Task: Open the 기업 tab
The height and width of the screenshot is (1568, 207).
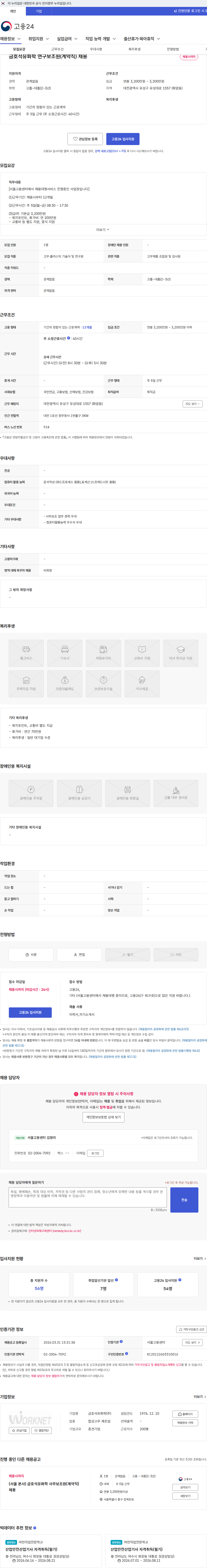Action: (x=39, y=11)
